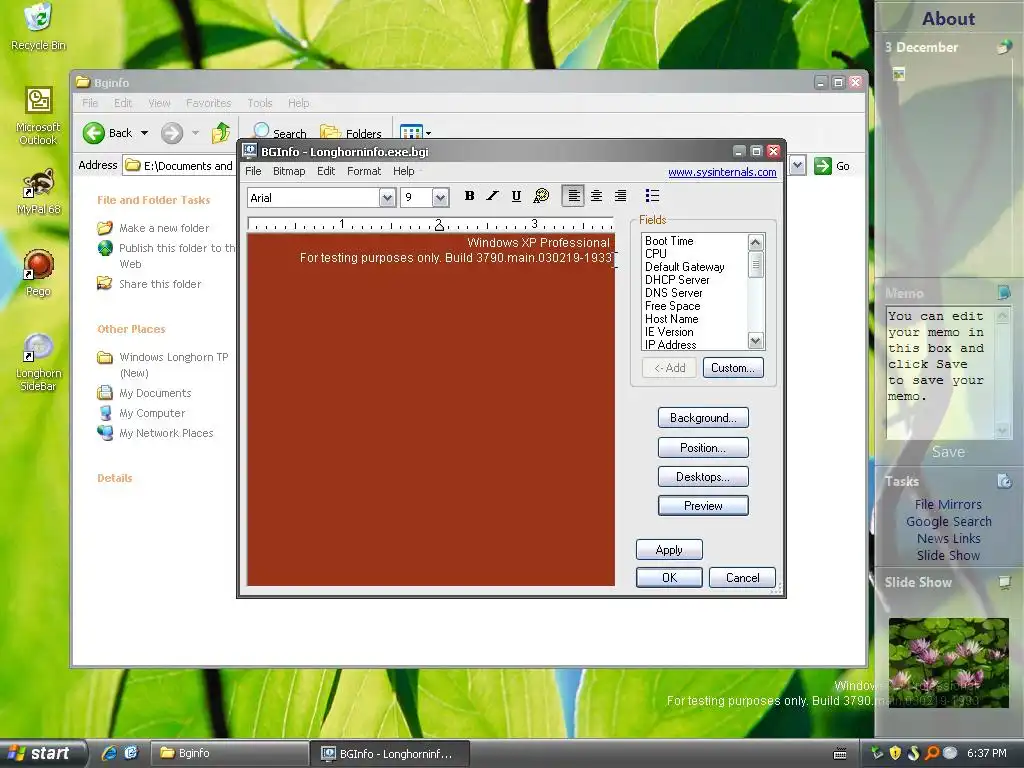This screenshot has height=768, width=1024.
Task: Open BGInfo Format menu
Action: click(364, 171)
